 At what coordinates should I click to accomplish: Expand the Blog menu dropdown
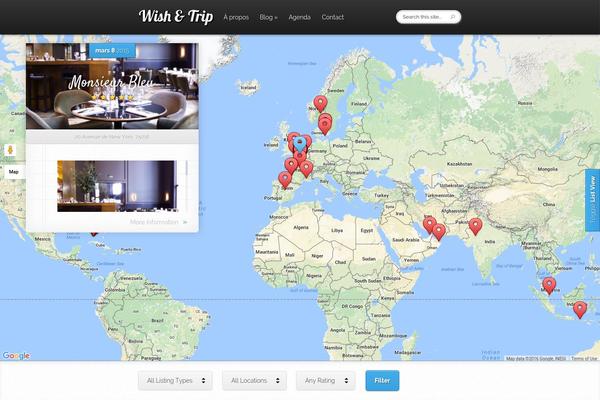tap(268, 17)
